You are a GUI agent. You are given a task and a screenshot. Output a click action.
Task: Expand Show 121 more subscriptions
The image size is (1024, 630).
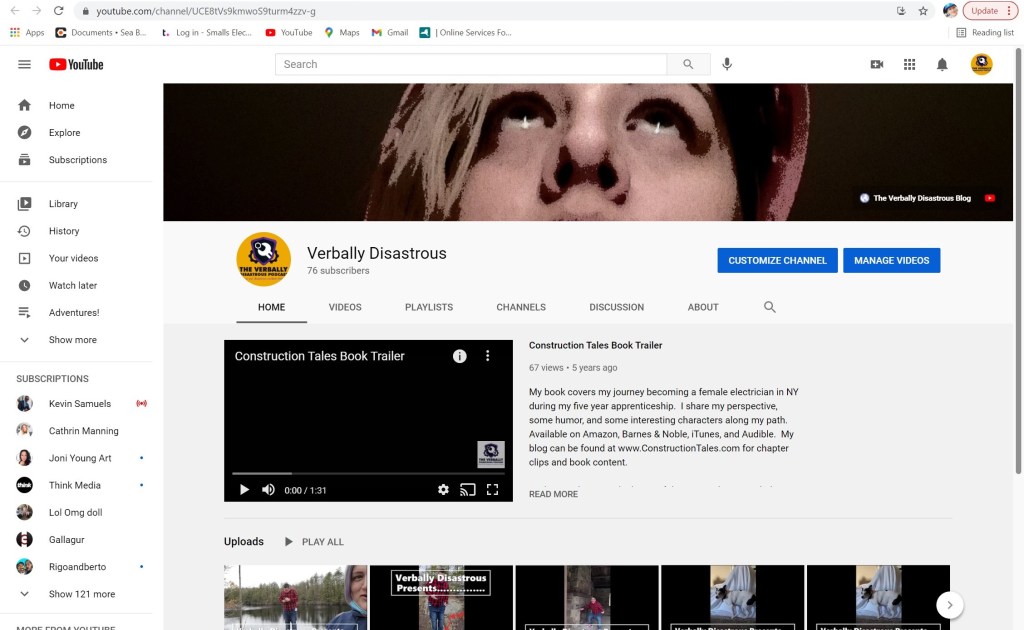81,594
